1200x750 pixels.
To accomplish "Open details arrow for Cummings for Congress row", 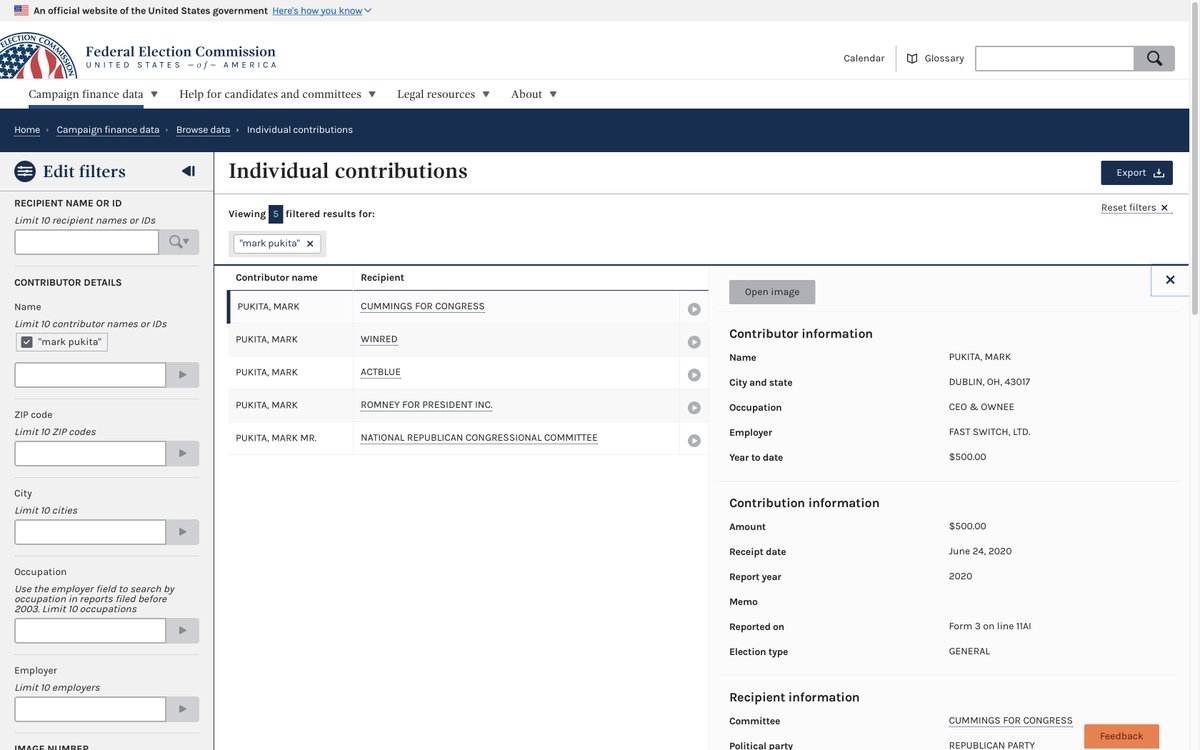I will pyautogui.click(x=694, y=309).
